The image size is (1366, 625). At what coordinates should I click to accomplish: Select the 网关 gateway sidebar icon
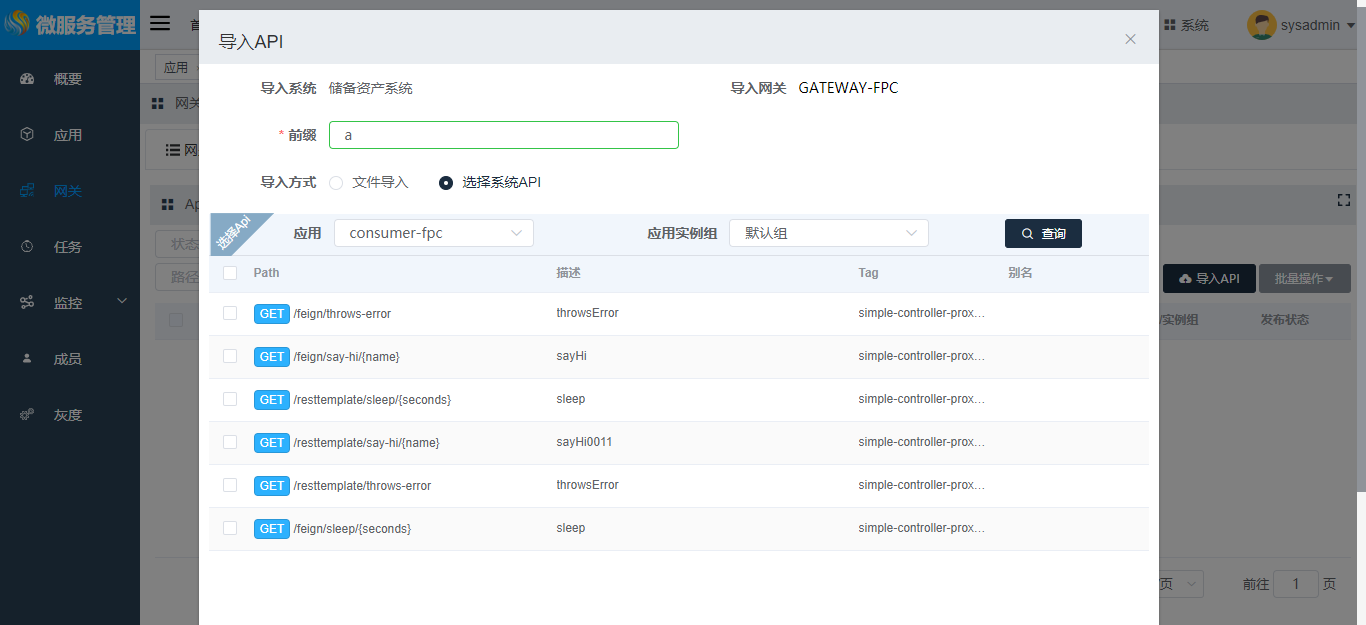click(27, 191)
